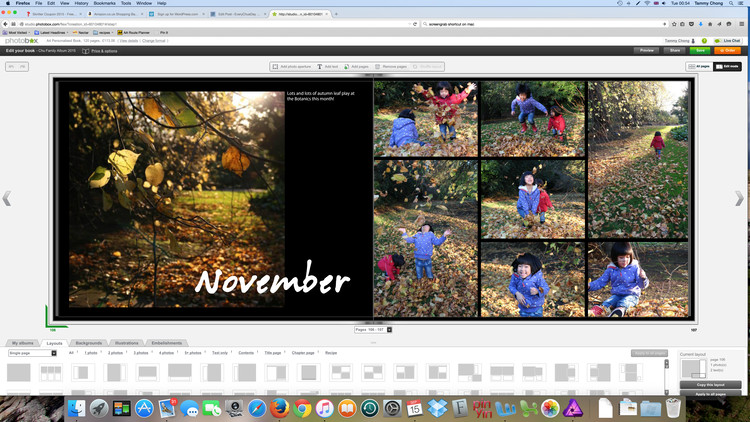Open the recipes bookmarks folder
Image resolution: width=750 pixels, height=422 pixels.
click(x=103, y=33)
